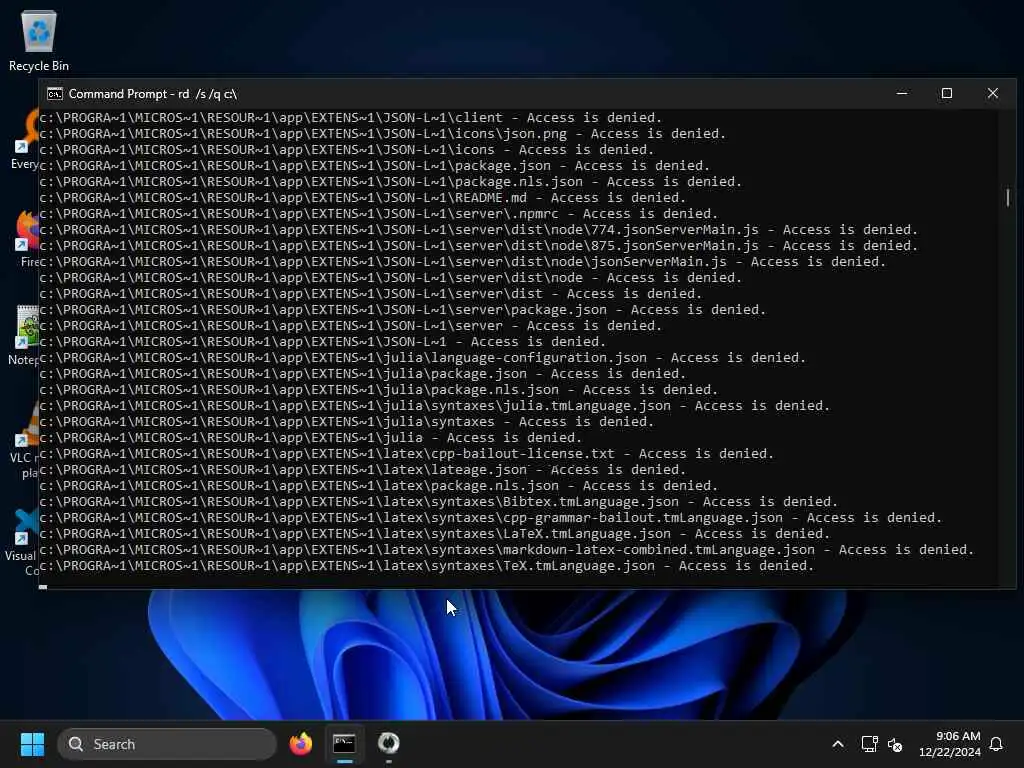The image size is (1024, 768).
Task: Click the 'Command Prompt - rd /s /q c:\' title
Action: point(153,94)
